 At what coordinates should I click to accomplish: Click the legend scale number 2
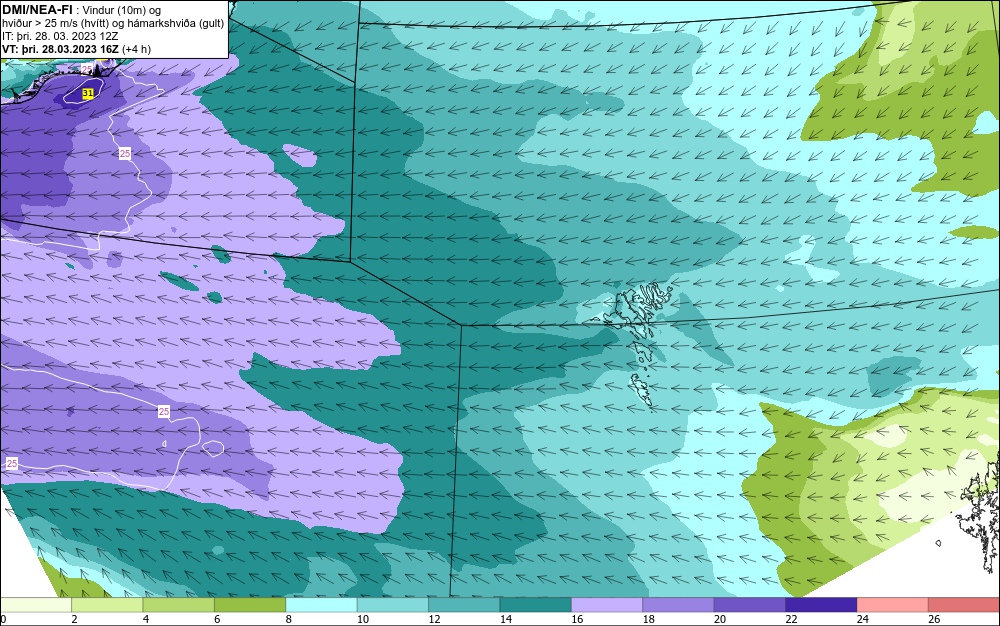[x=75, y=619]
